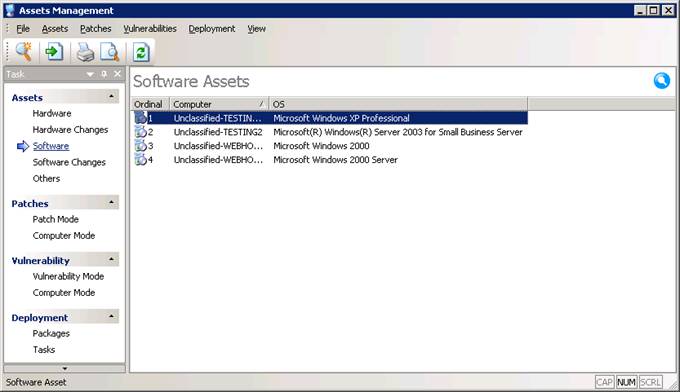Click the computer icon in row 2
The height and width of the screenshot is (392, 680).
coord(141,131)
